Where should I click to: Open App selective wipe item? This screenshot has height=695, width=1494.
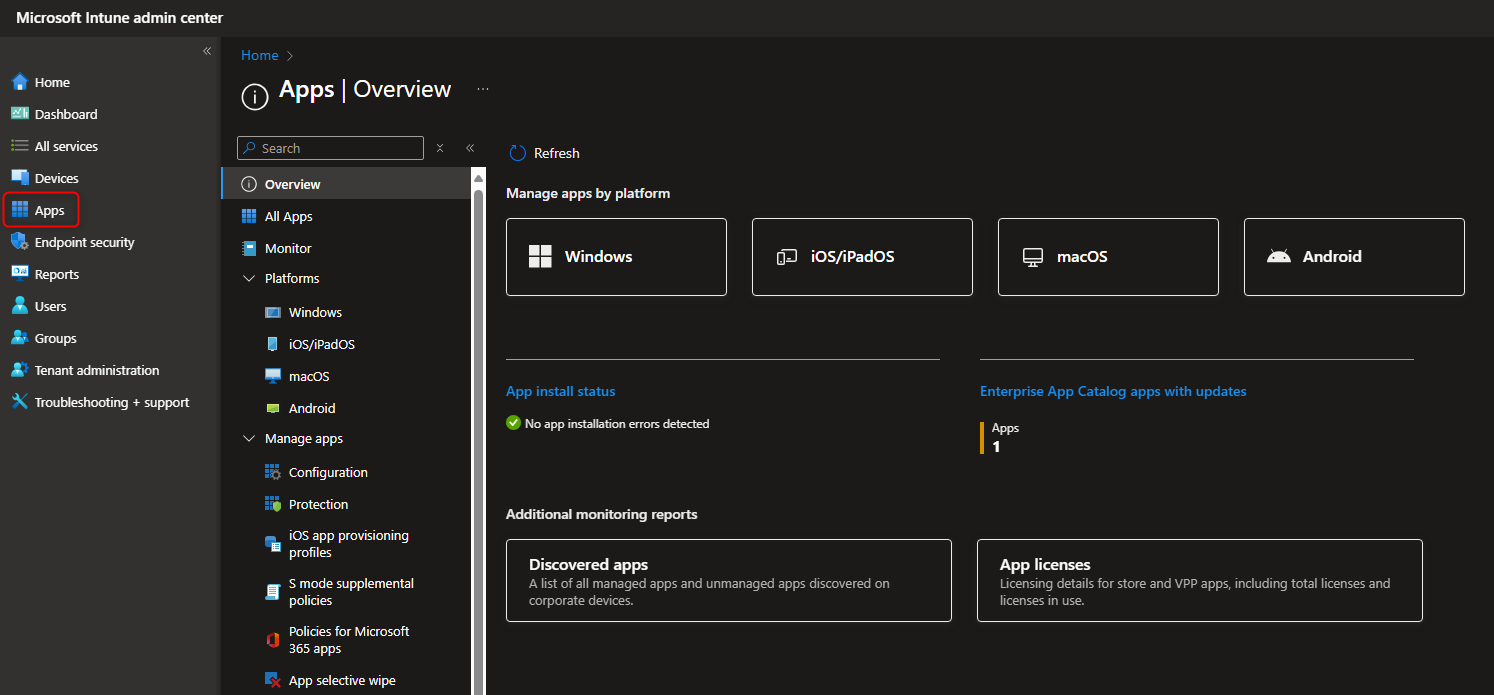[341, 680]
